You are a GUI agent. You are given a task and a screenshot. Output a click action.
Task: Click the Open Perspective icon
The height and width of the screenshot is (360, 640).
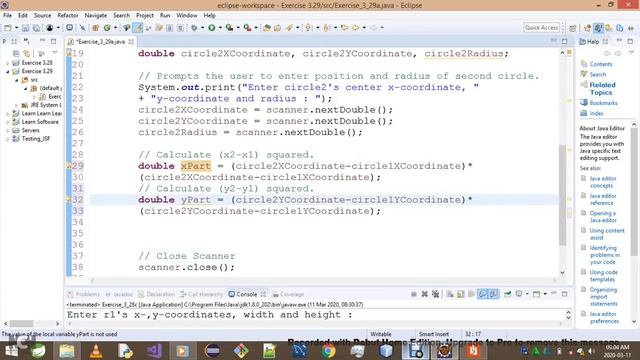[x=573, y=28]
